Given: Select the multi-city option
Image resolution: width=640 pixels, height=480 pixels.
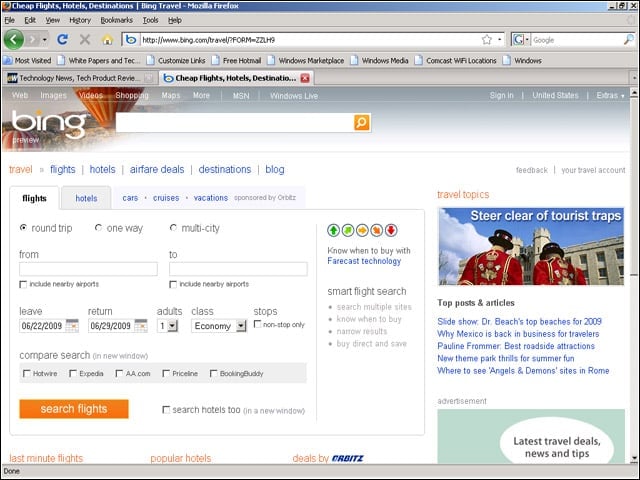Looking at the screenshot, I should 173,228.
